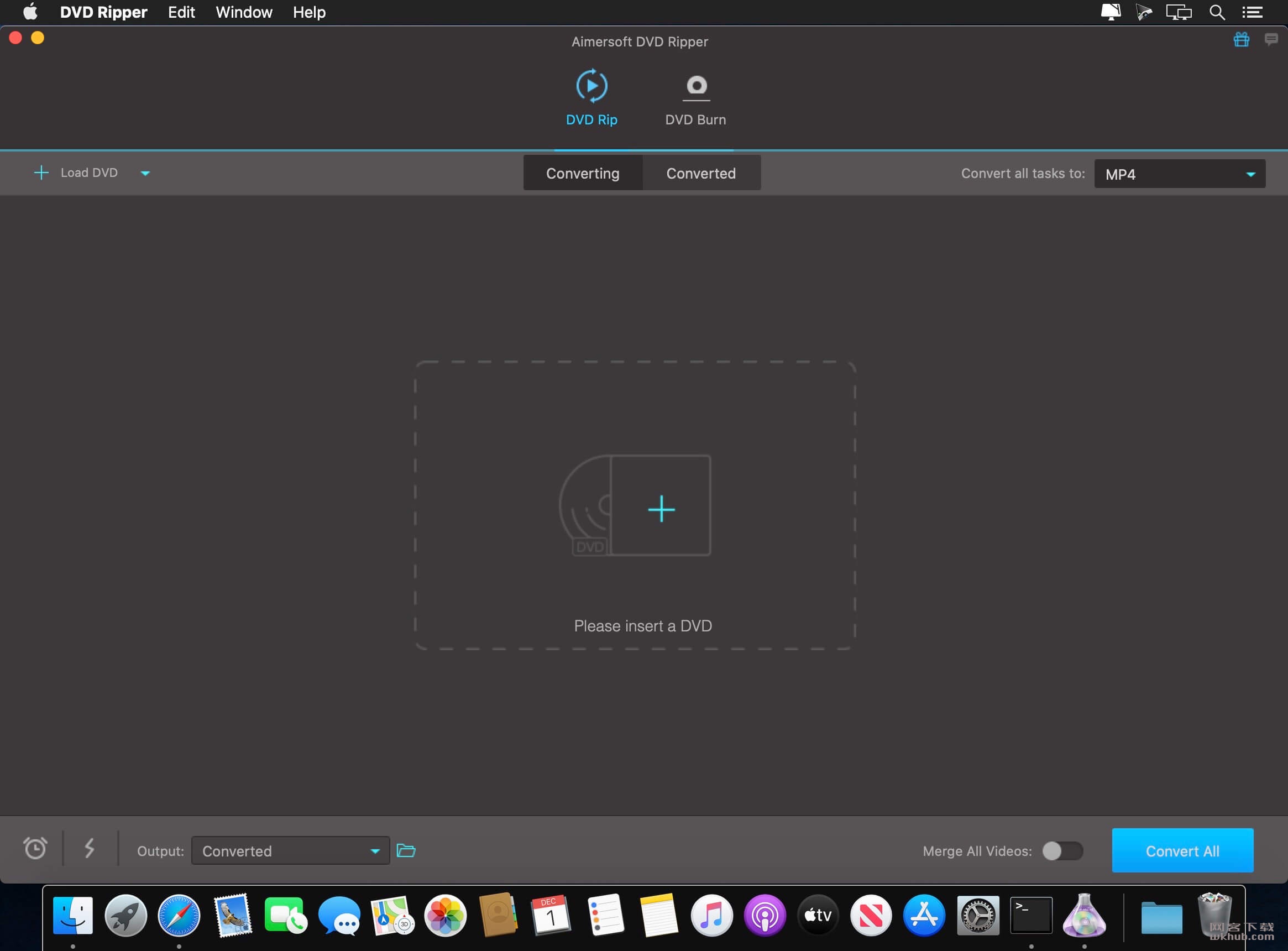The height and width of the screenshot is (951, 1288).
Task: Click the Convert All button
Action: [1182, 851]
